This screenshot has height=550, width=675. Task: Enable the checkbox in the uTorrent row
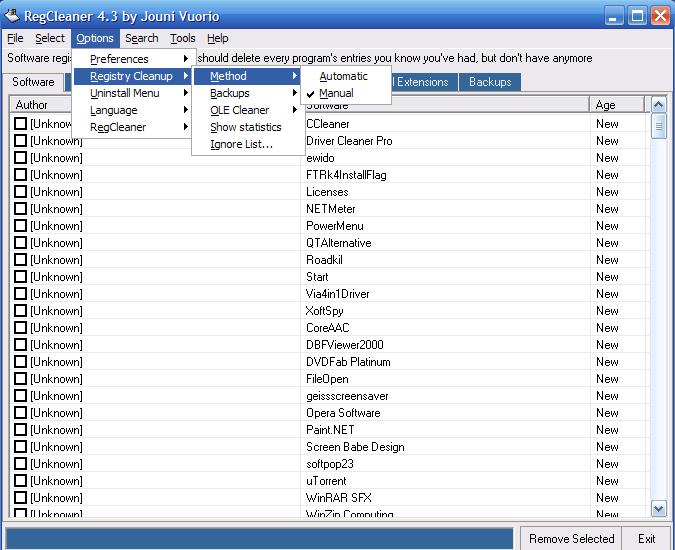21,481
